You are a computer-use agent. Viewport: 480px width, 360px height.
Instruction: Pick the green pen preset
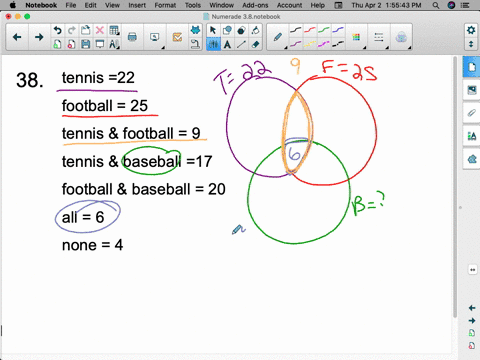324,30
